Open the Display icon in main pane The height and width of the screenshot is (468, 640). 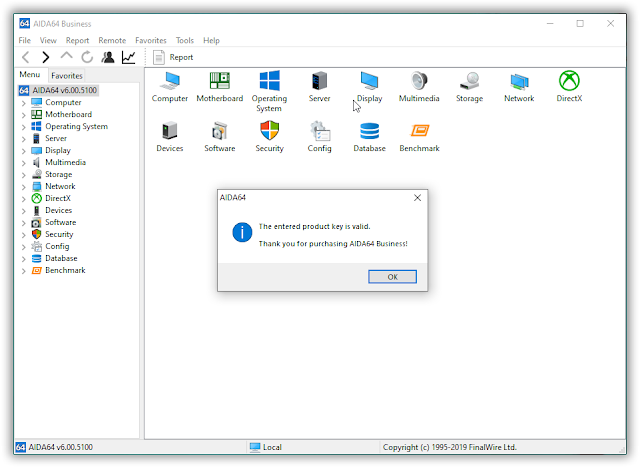[369, 80]
